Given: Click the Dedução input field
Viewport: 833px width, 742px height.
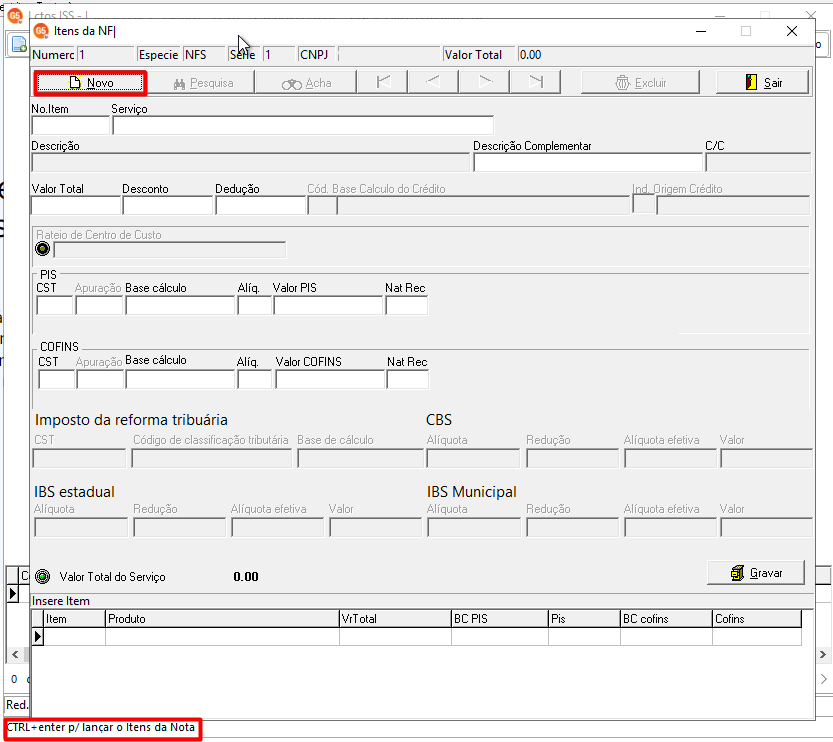Looking at the screenshot, I should (x=260, y=206).
